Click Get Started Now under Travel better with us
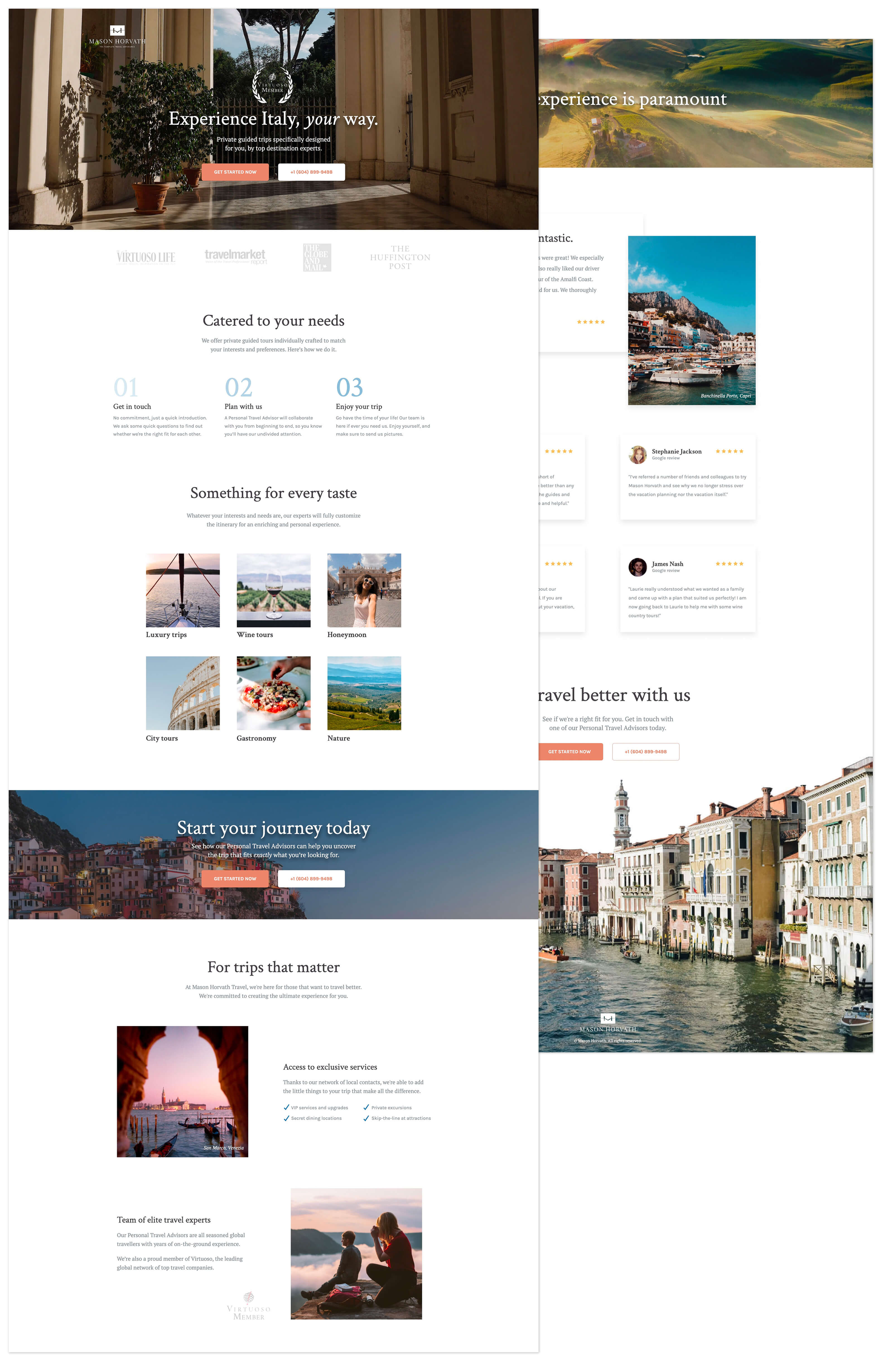Image resolution: width=883 pixels, height=1372 pixels. click(571, 751)
